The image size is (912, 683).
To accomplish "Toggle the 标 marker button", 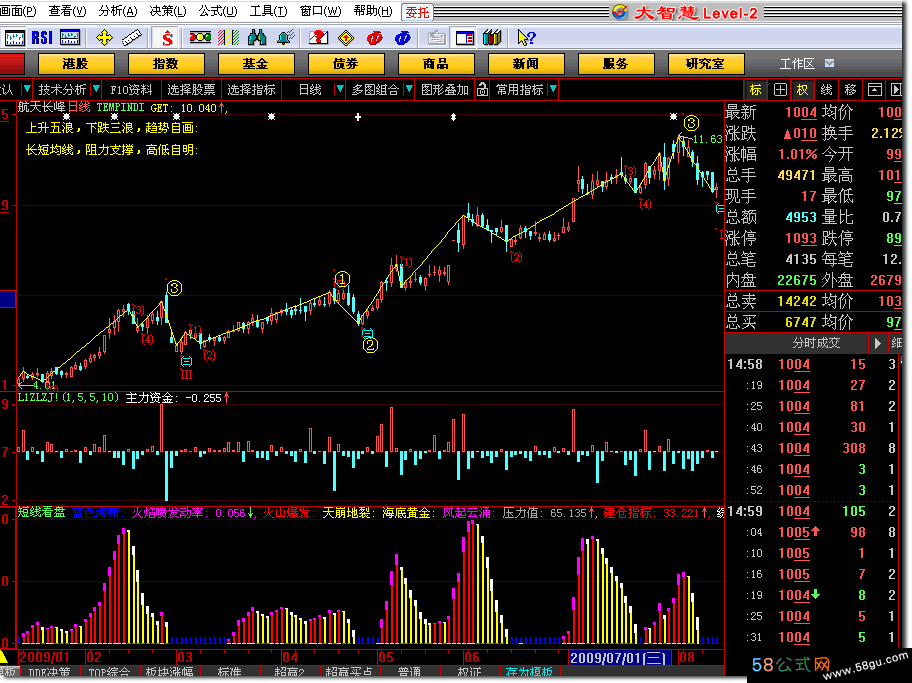I will (755, 89).
